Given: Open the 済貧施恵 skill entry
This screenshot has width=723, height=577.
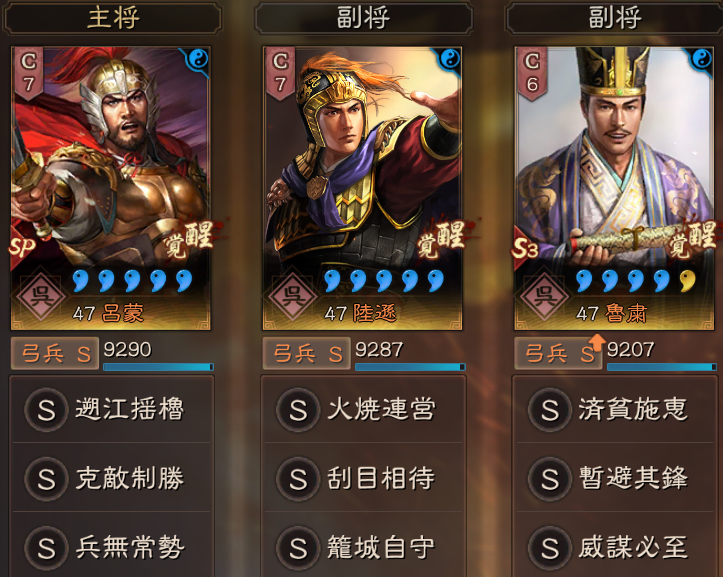Looking at the screenshot, I should pyautogui.click(x=615, y=410).
